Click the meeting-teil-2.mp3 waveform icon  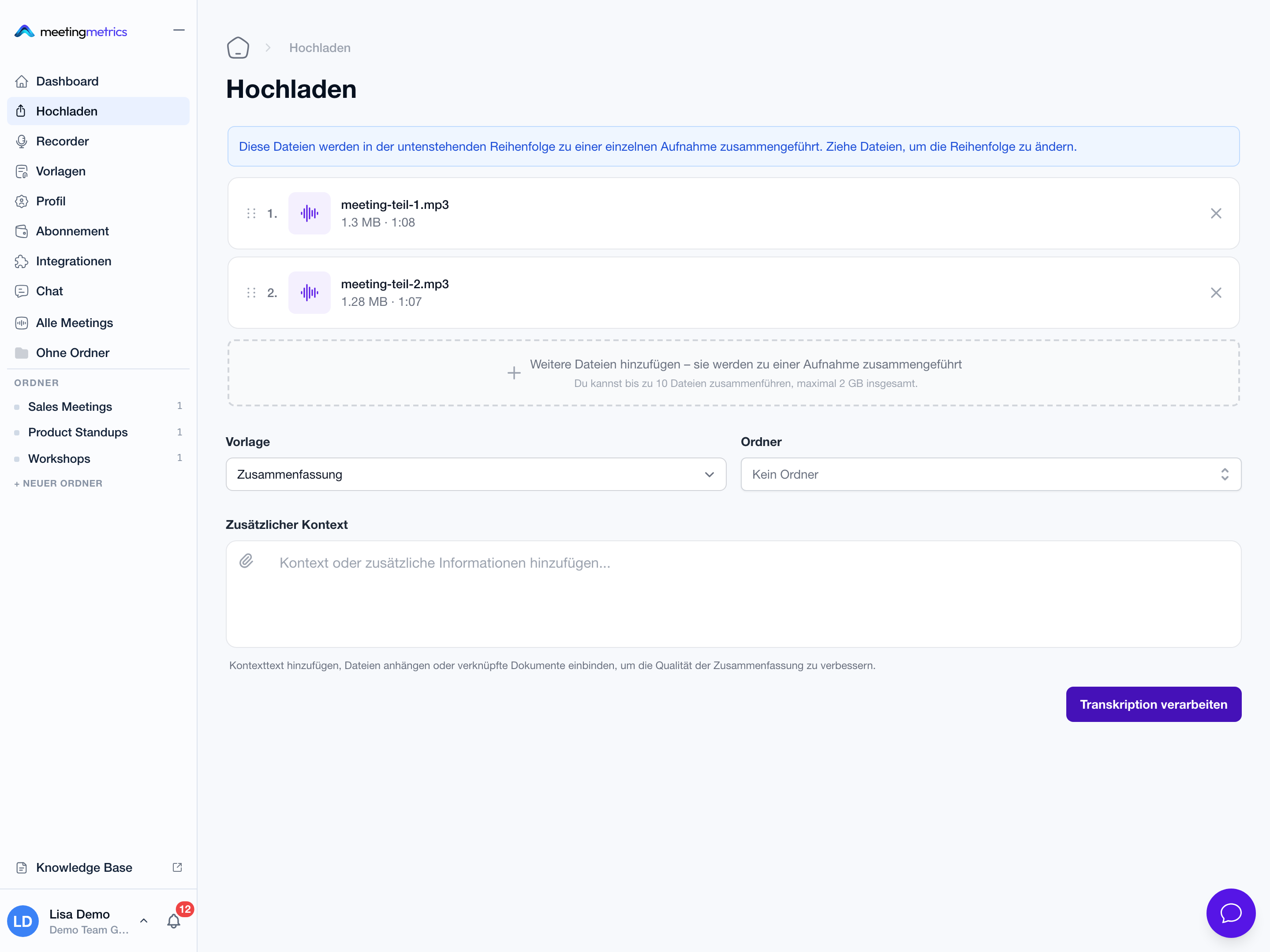(x=310, y=293)
